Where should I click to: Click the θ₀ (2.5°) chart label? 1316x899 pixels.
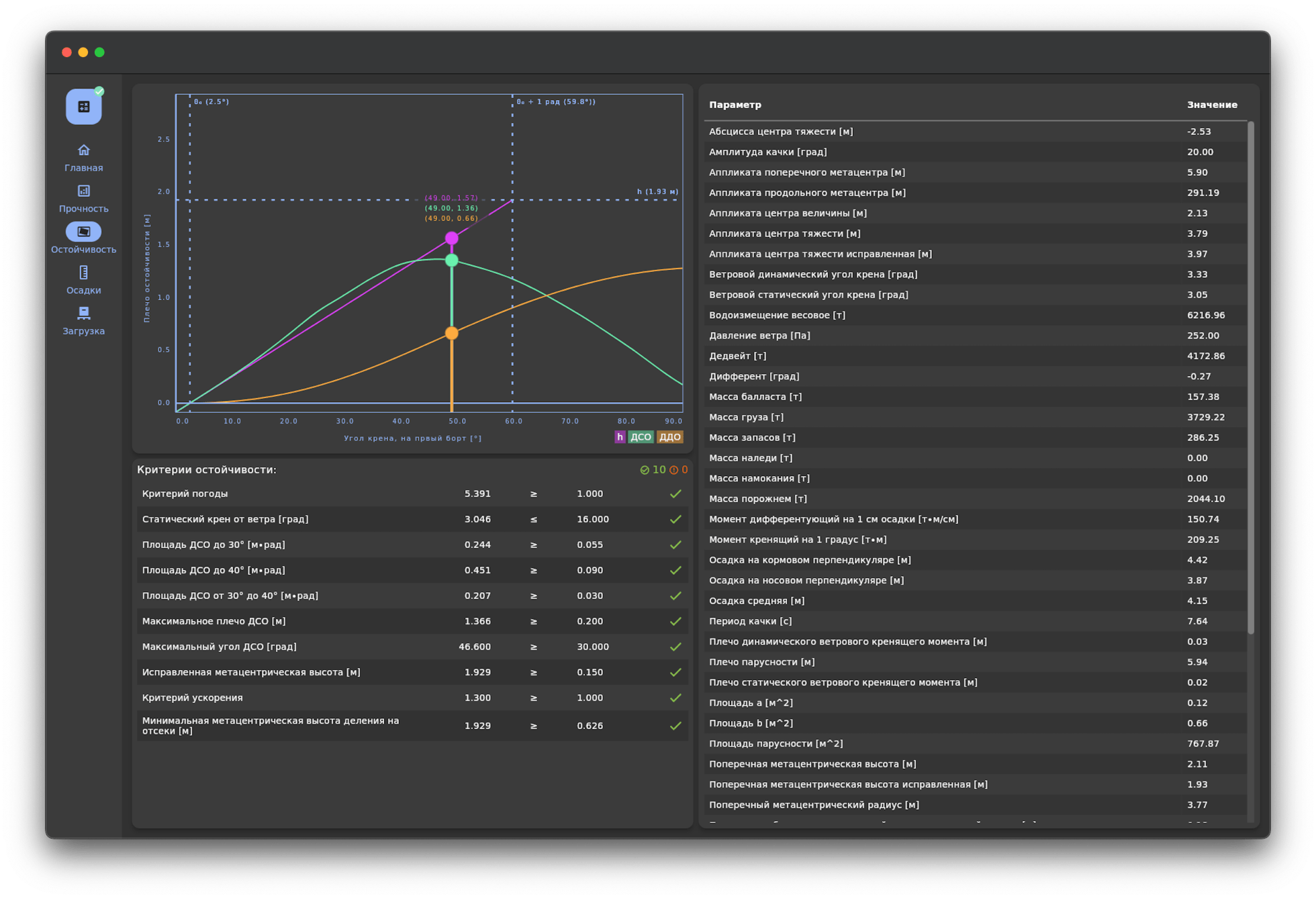[211, 102]
